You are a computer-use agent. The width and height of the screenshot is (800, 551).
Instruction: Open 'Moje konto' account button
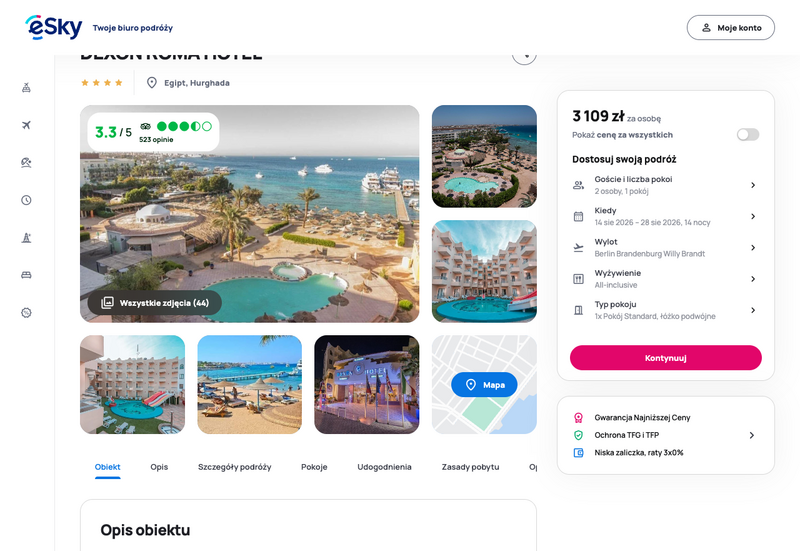point(731,28)
